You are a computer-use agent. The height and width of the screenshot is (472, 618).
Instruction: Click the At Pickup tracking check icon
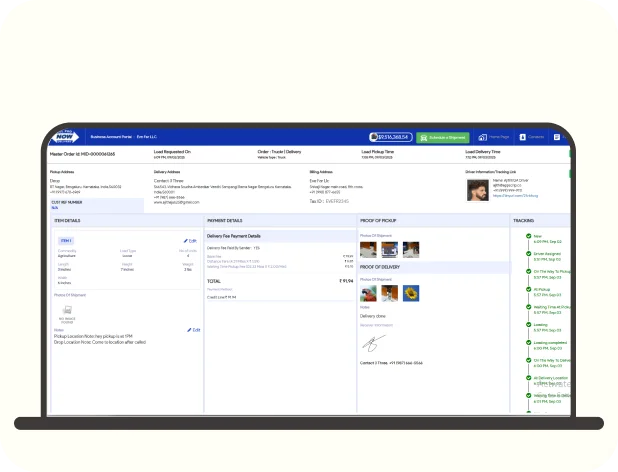(x=526, y=290)
